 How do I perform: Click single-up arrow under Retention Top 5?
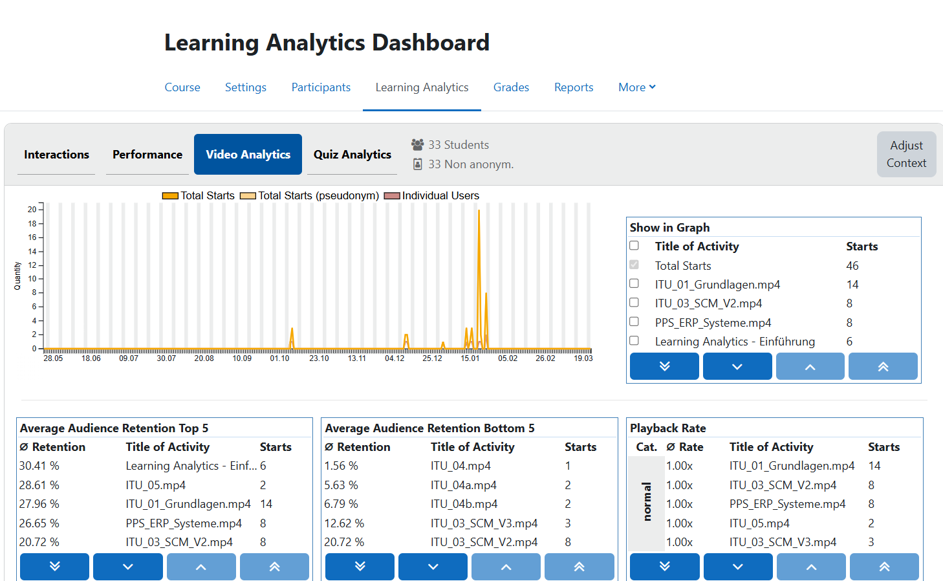[x=201, y=567]
